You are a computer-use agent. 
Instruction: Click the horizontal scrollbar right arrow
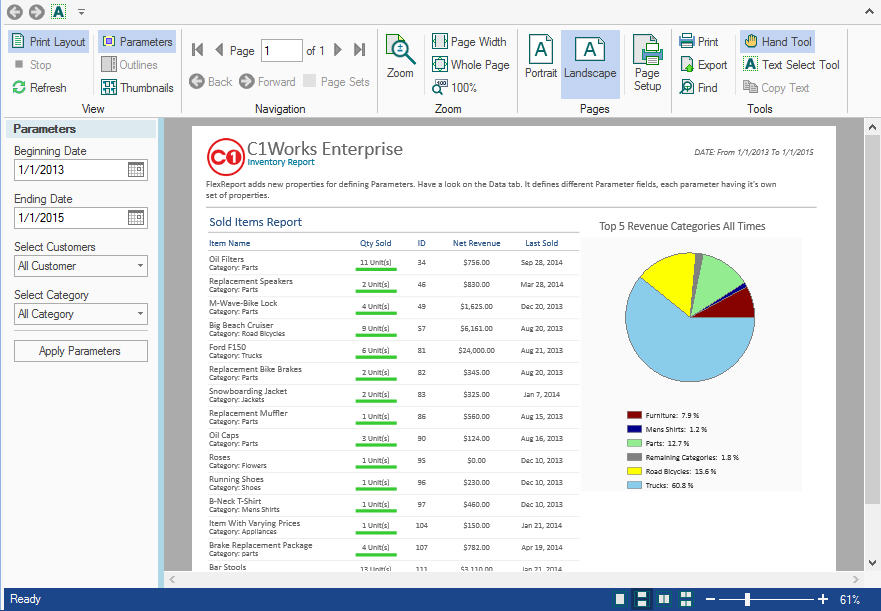coord(856,580)
